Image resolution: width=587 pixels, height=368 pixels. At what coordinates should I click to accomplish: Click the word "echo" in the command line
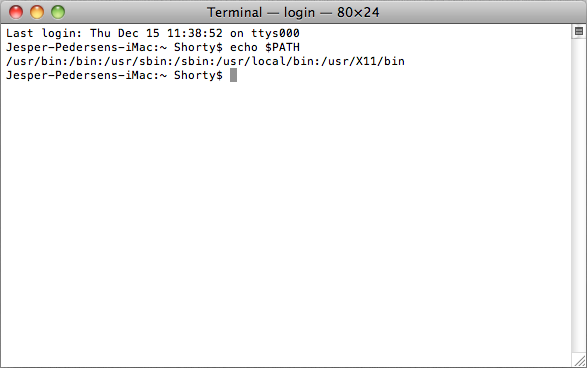pyautogui.click(x=244, y=48)
